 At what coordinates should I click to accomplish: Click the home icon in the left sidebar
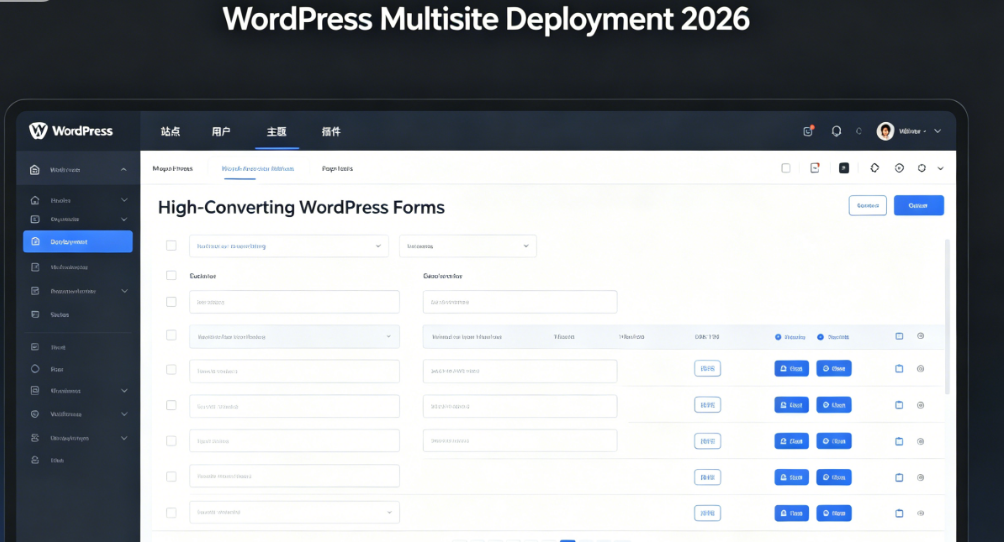(35, 200)
